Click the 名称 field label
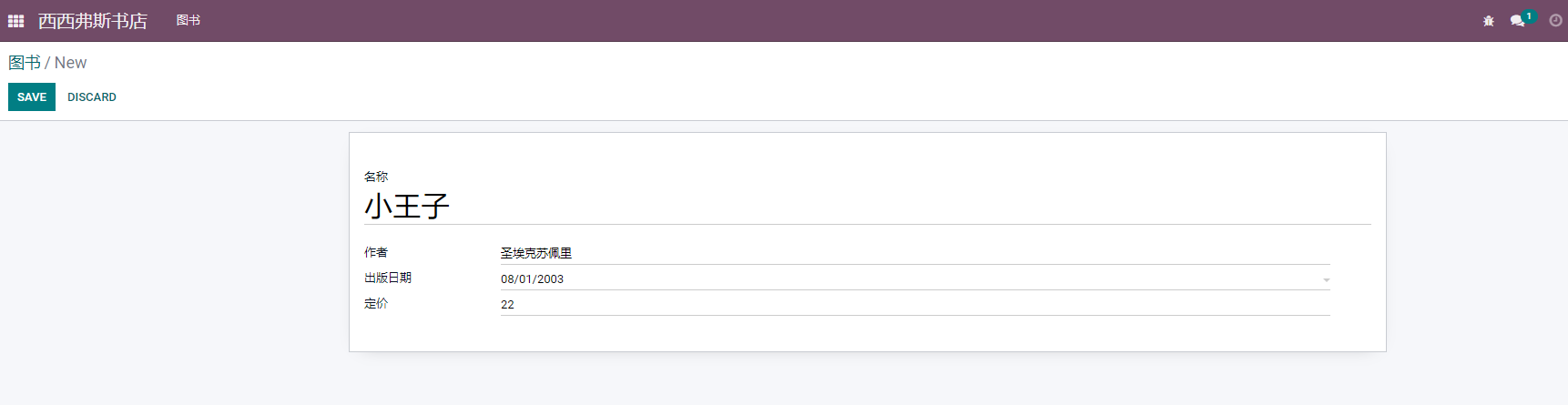1568x405 pixels. 376,177
